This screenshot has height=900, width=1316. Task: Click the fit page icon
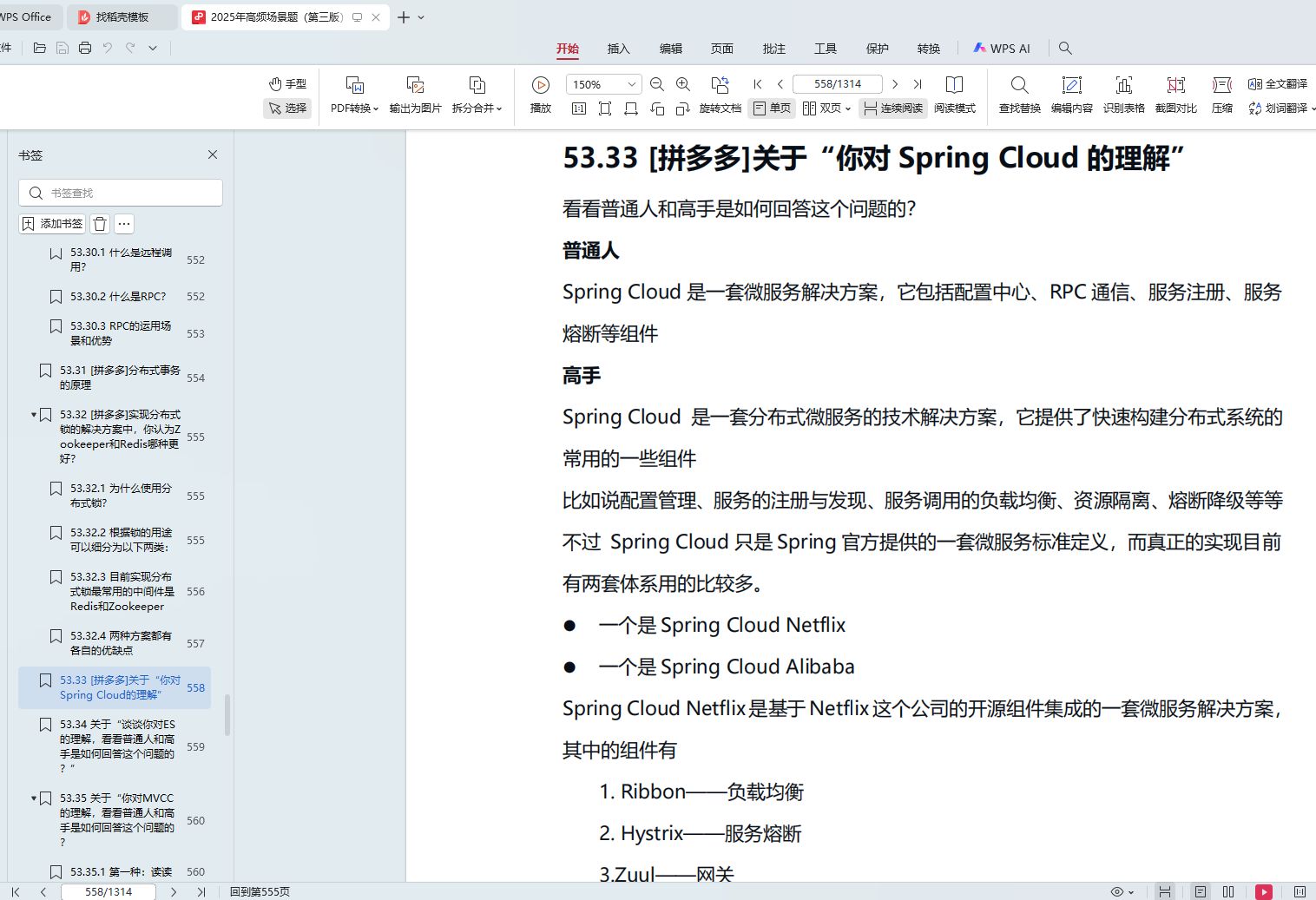point(605,108)
